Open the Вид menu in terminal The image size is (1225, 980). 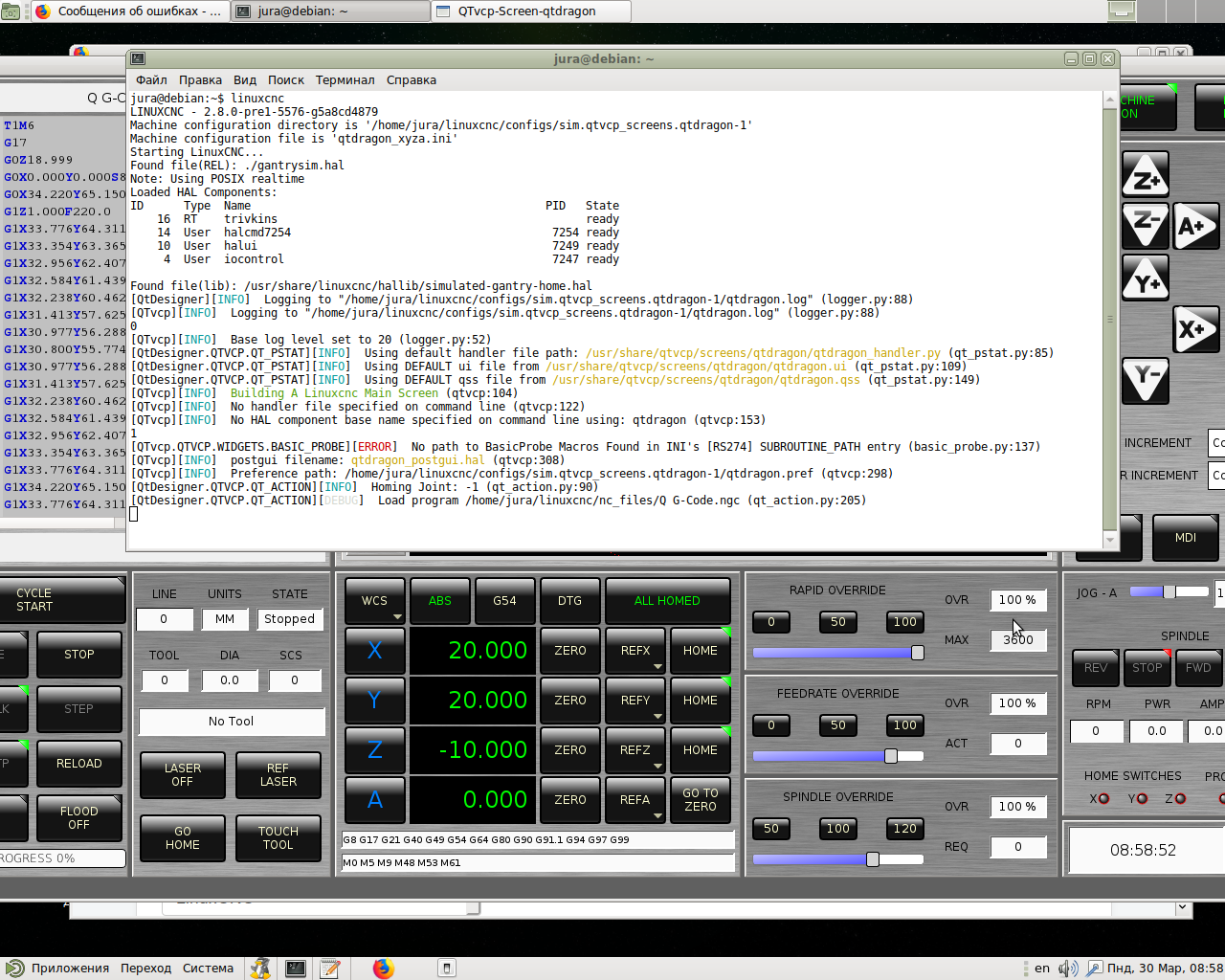[x=245, y=80]
